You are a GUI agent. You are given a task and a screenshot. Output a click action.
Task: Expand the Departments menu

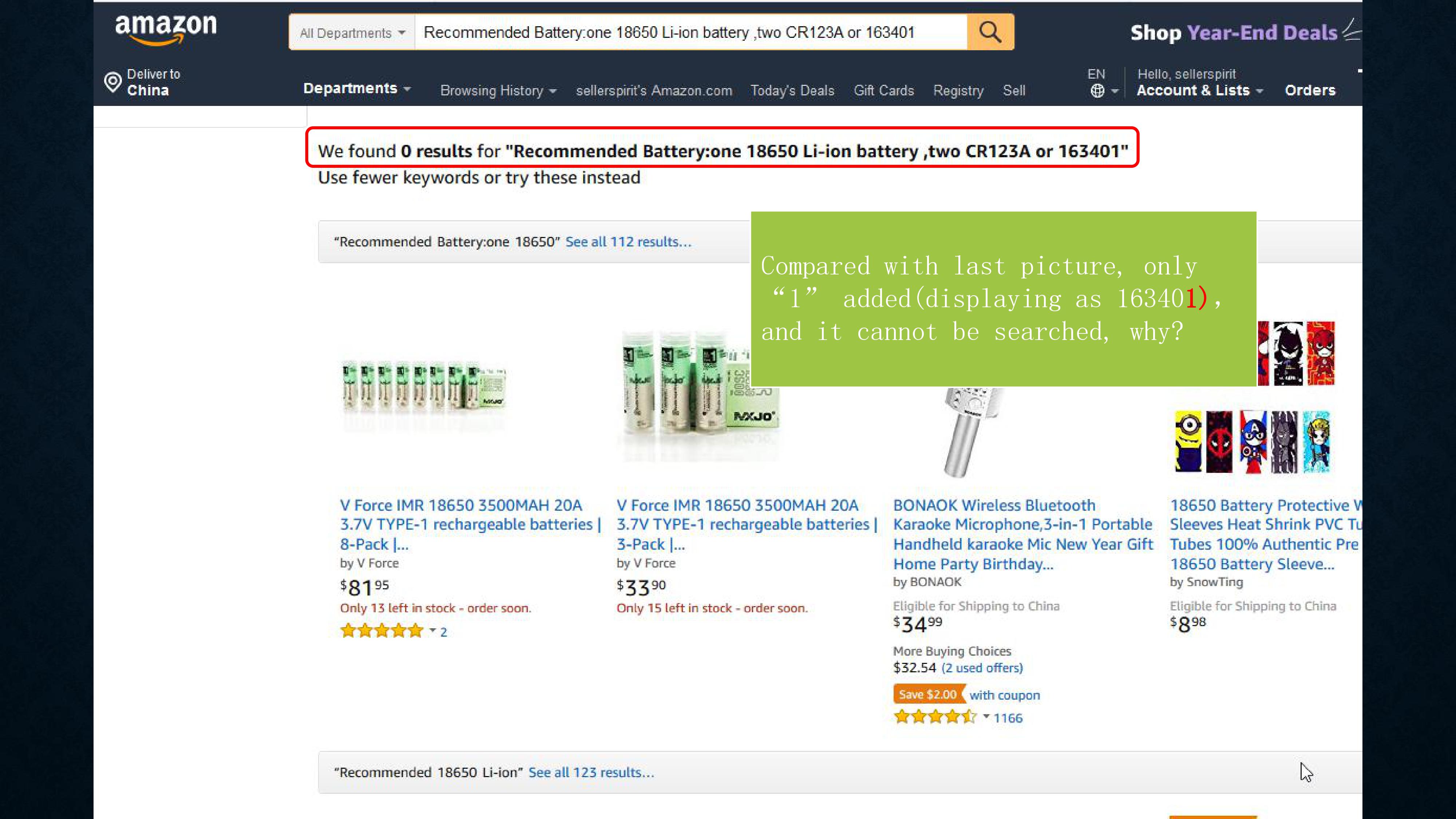357,89
